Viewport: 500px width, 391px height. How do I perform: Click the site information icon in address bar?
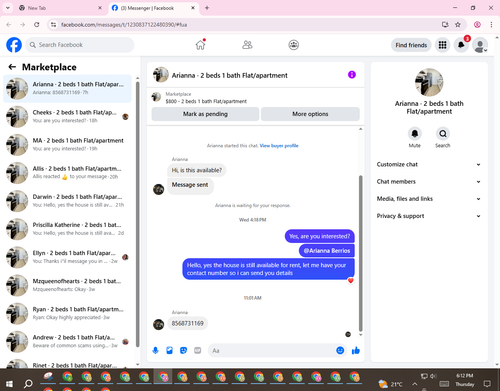pos(53,24)
